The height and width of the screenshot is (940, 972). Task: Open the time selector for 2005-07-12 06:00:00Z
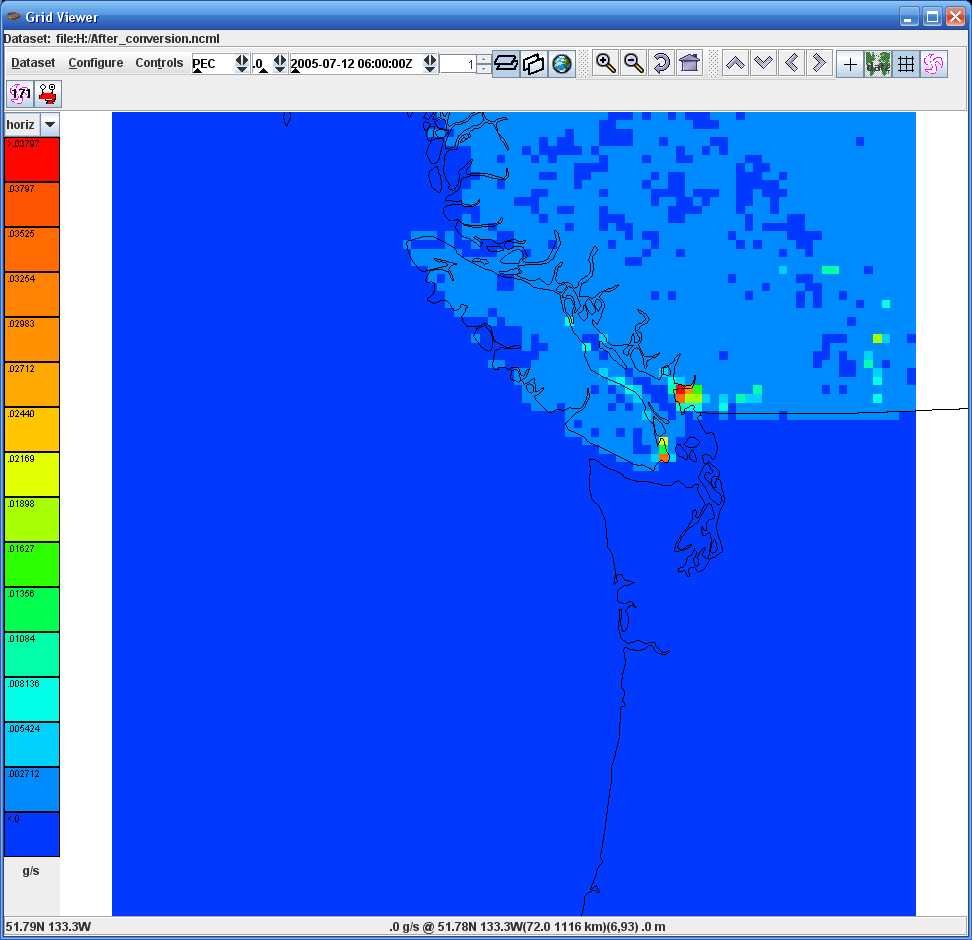[430, 63]
